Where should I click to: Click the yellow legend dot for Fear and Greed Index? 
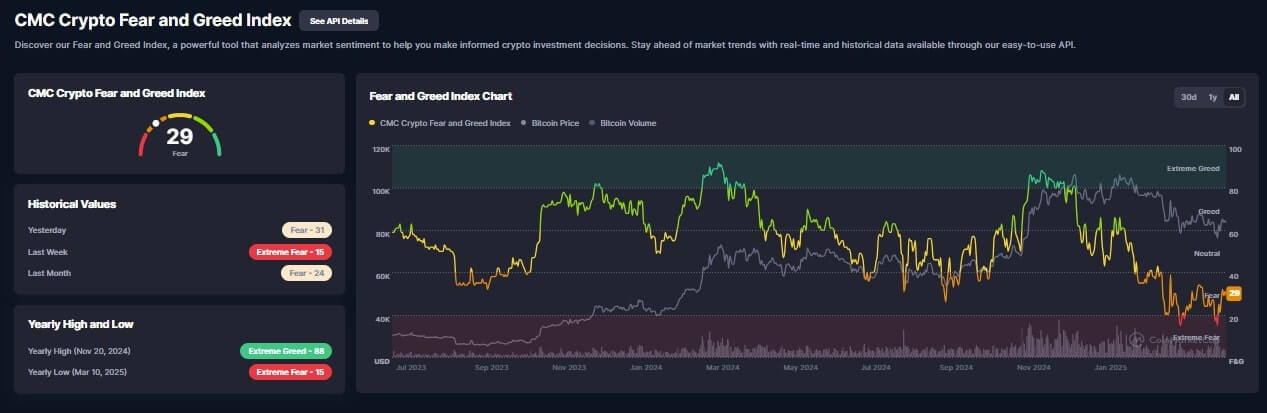click(x=373, y=123)
